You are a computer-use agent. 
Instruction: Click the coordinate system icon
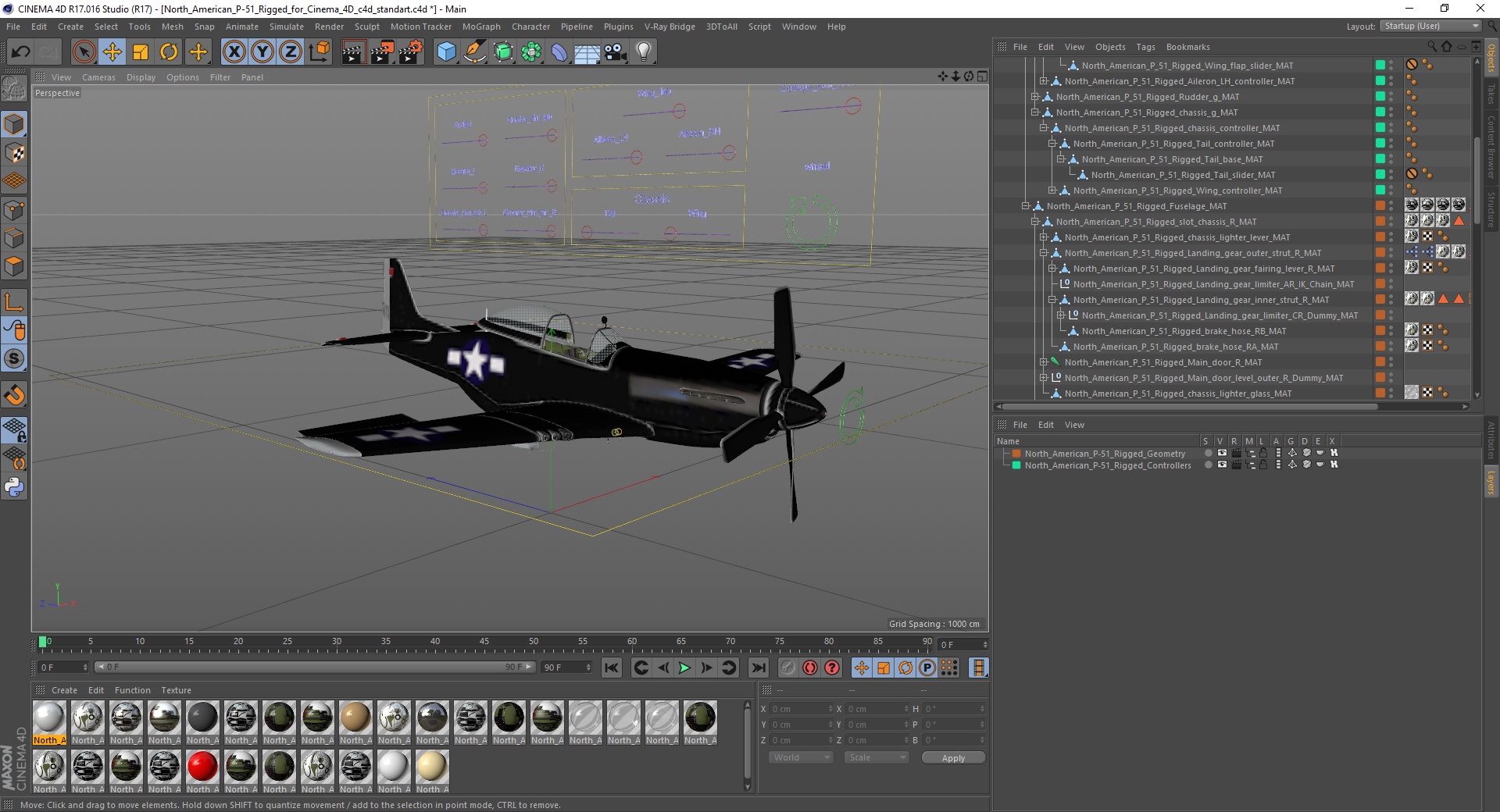pos(319,52)
